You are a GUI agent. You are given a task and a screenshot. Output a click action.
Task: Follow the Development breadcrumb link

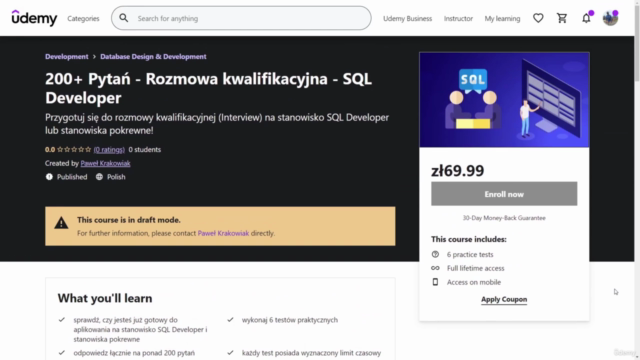click(x=67, y=57)
